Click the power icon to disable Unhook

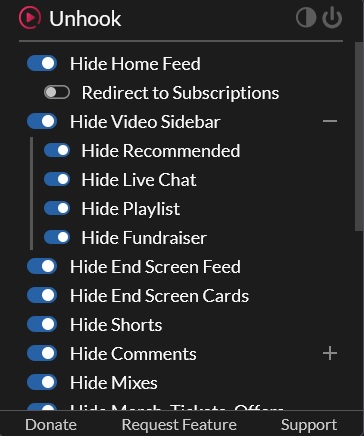[332, 17]
